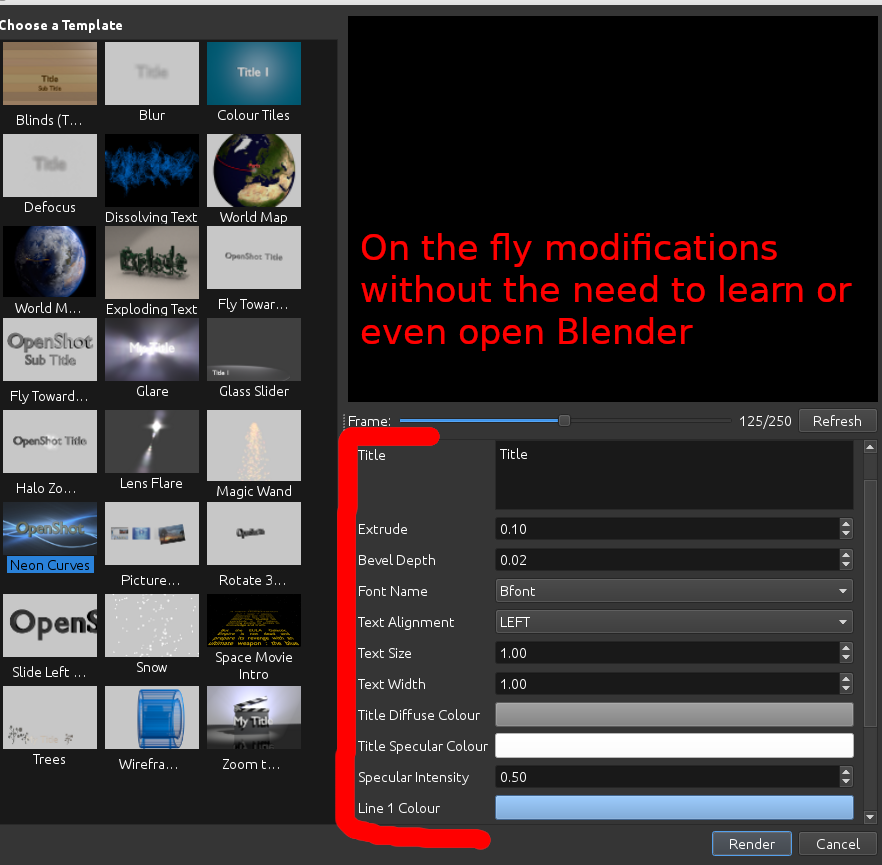Select the World Map template thumbnail
The image size is (882, 865).
(253, 170)
